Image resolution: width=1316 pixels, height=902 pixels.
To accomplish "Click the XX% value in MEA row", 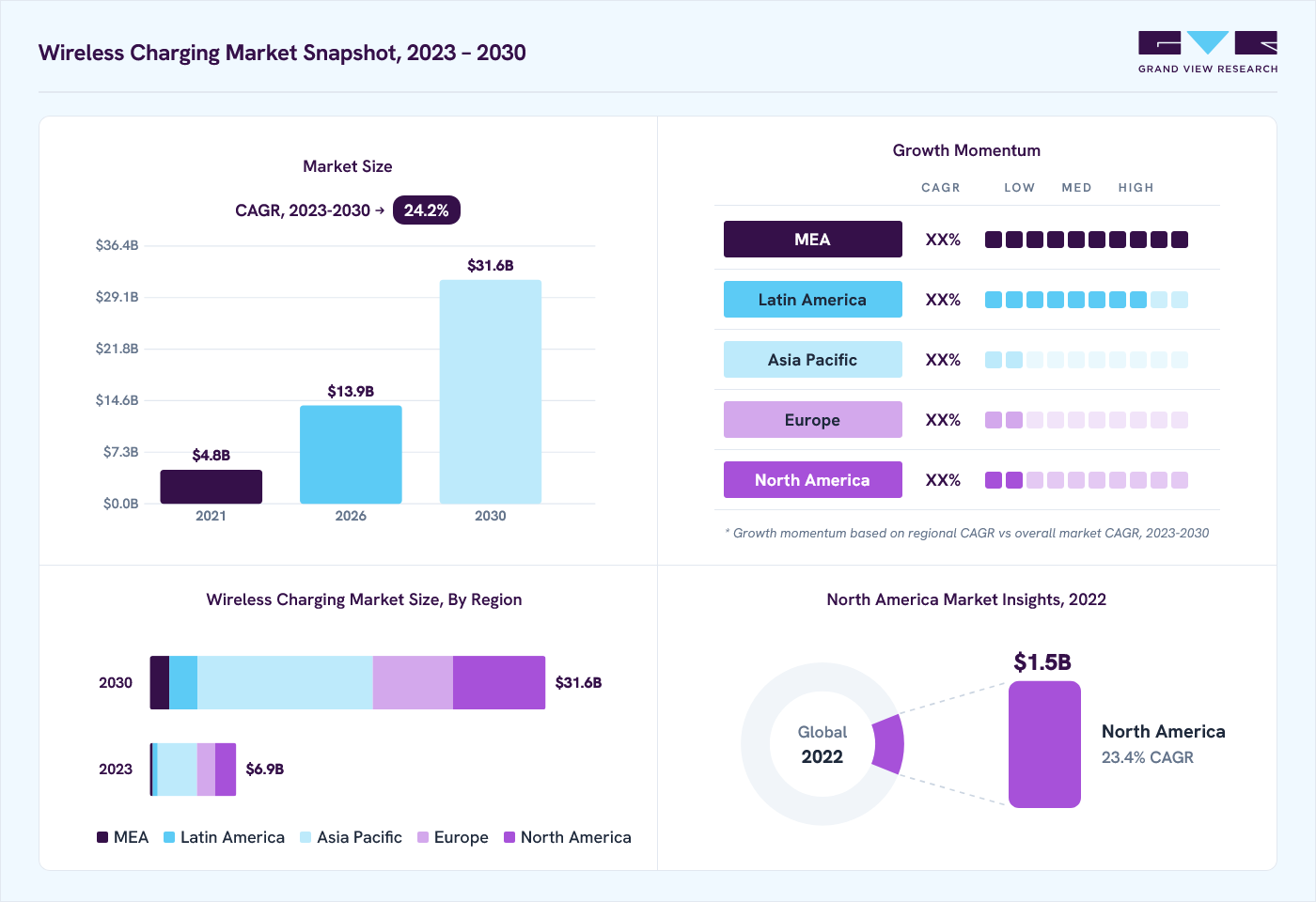I will (x=943, y=240).
